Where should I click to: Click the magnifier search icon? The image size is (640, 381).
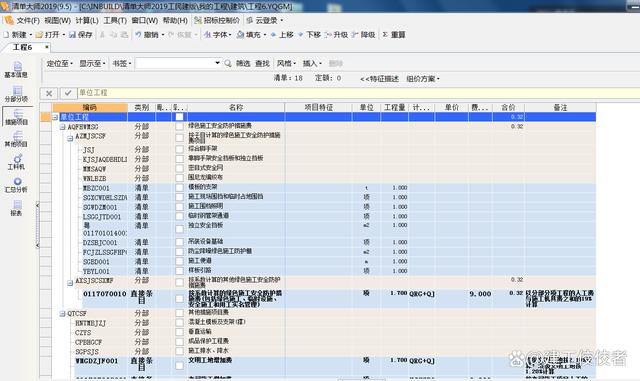pos(228,63)
